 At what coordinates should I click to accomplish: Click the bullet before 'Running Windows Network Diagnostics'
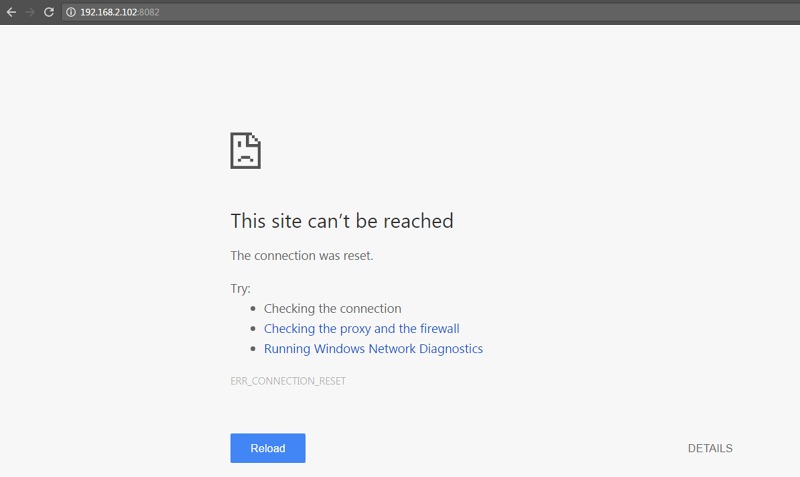click(x=253, y=349)
